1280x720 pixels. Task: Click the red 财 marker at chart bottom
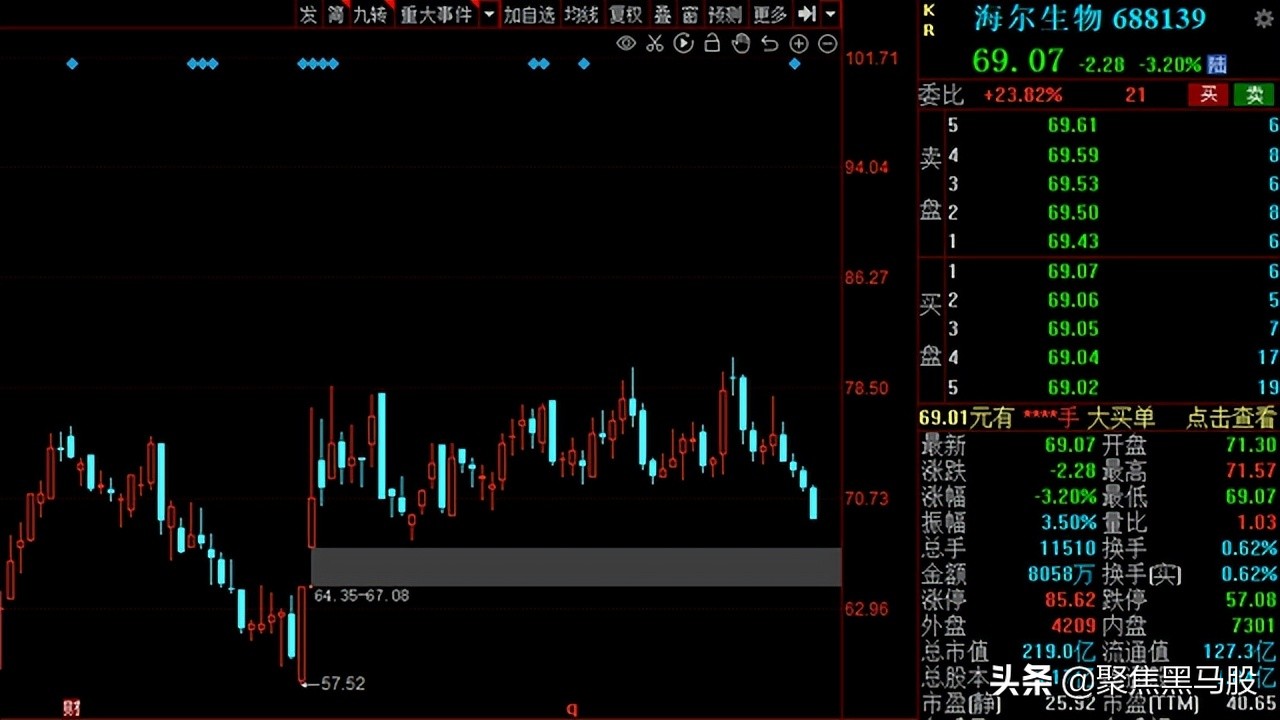[x=72, y=708]
